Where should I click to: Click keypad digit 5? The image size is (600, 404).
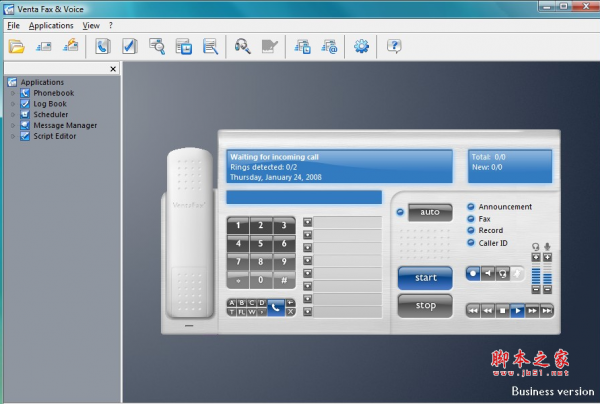261,243
